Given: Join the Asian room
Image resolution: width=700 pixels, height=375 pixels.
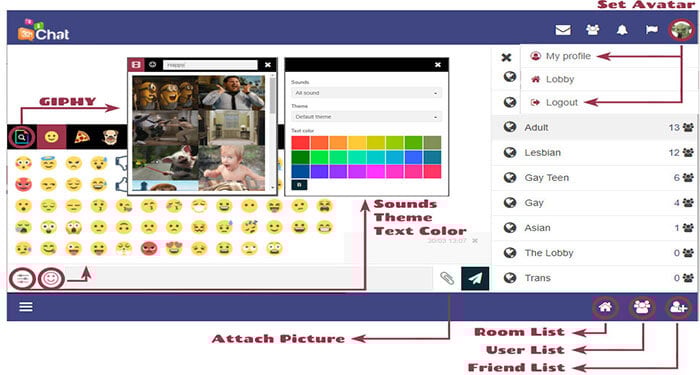Looking at the screenshot, I should point(594,228).
